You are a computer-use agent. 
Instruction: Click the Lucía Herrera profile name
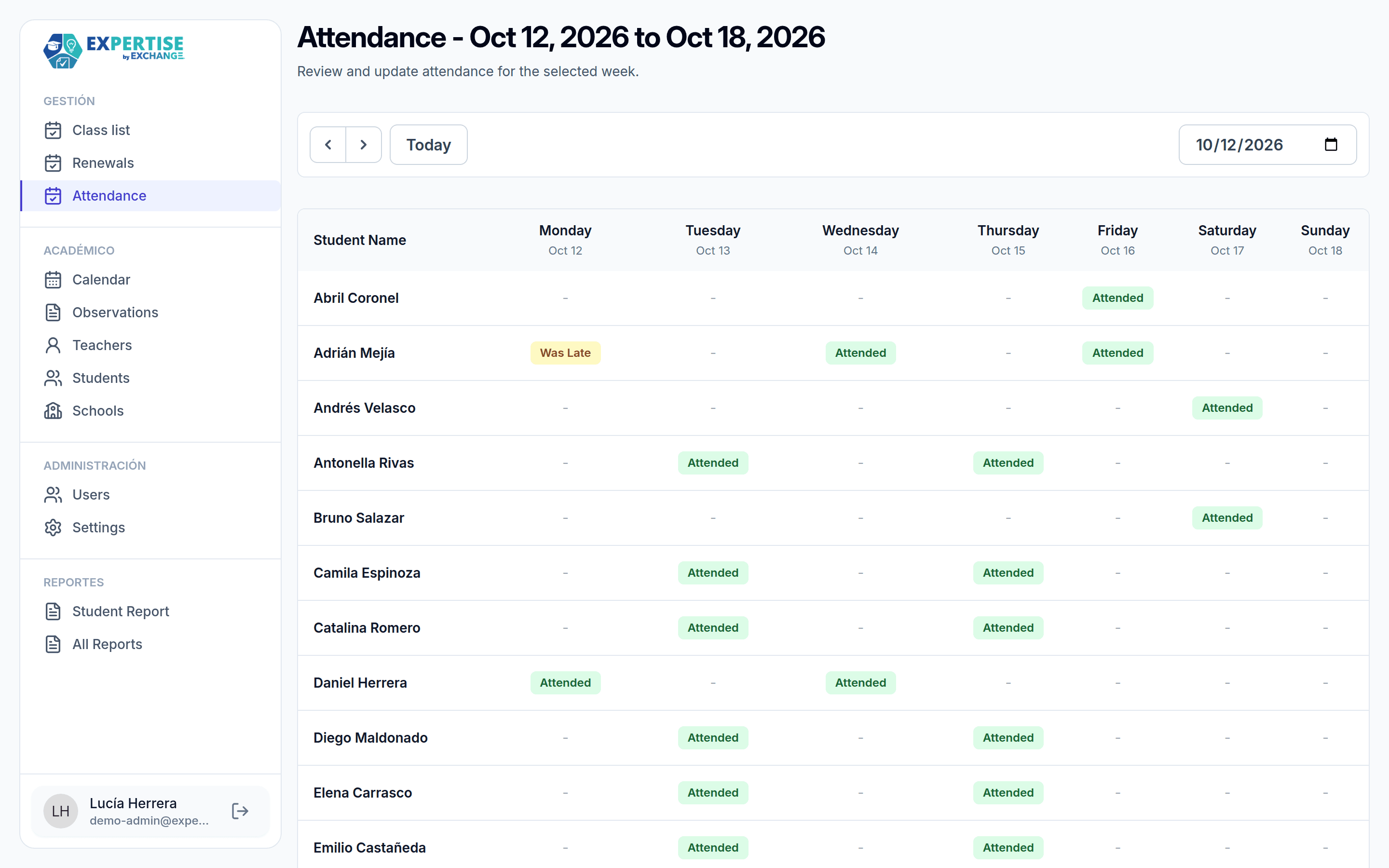point(133,803)
